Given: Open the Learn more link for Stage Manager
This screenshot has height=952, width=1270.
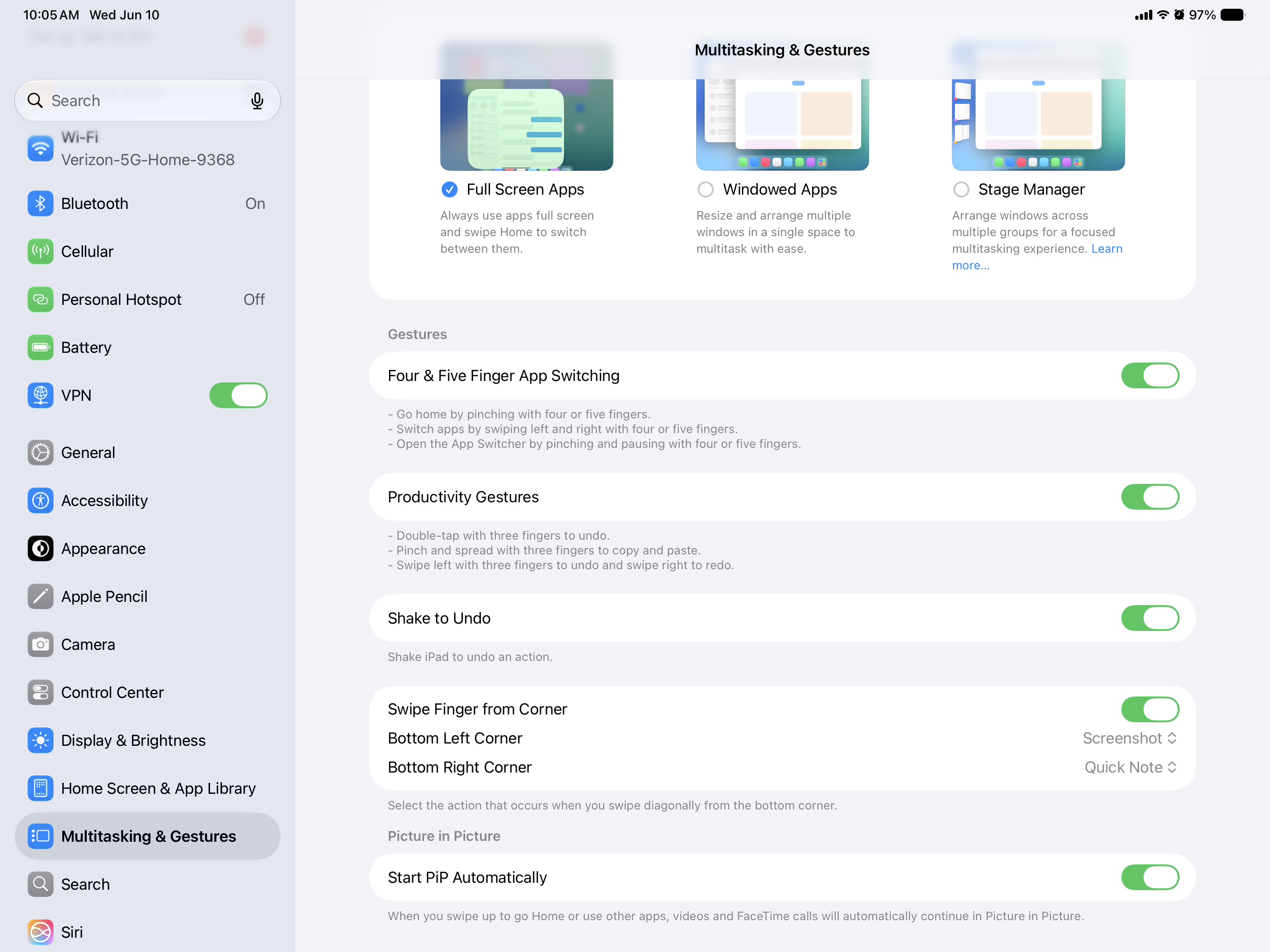Looking at the screenshot, I should pyautogui.click(x=1037, y=257).
